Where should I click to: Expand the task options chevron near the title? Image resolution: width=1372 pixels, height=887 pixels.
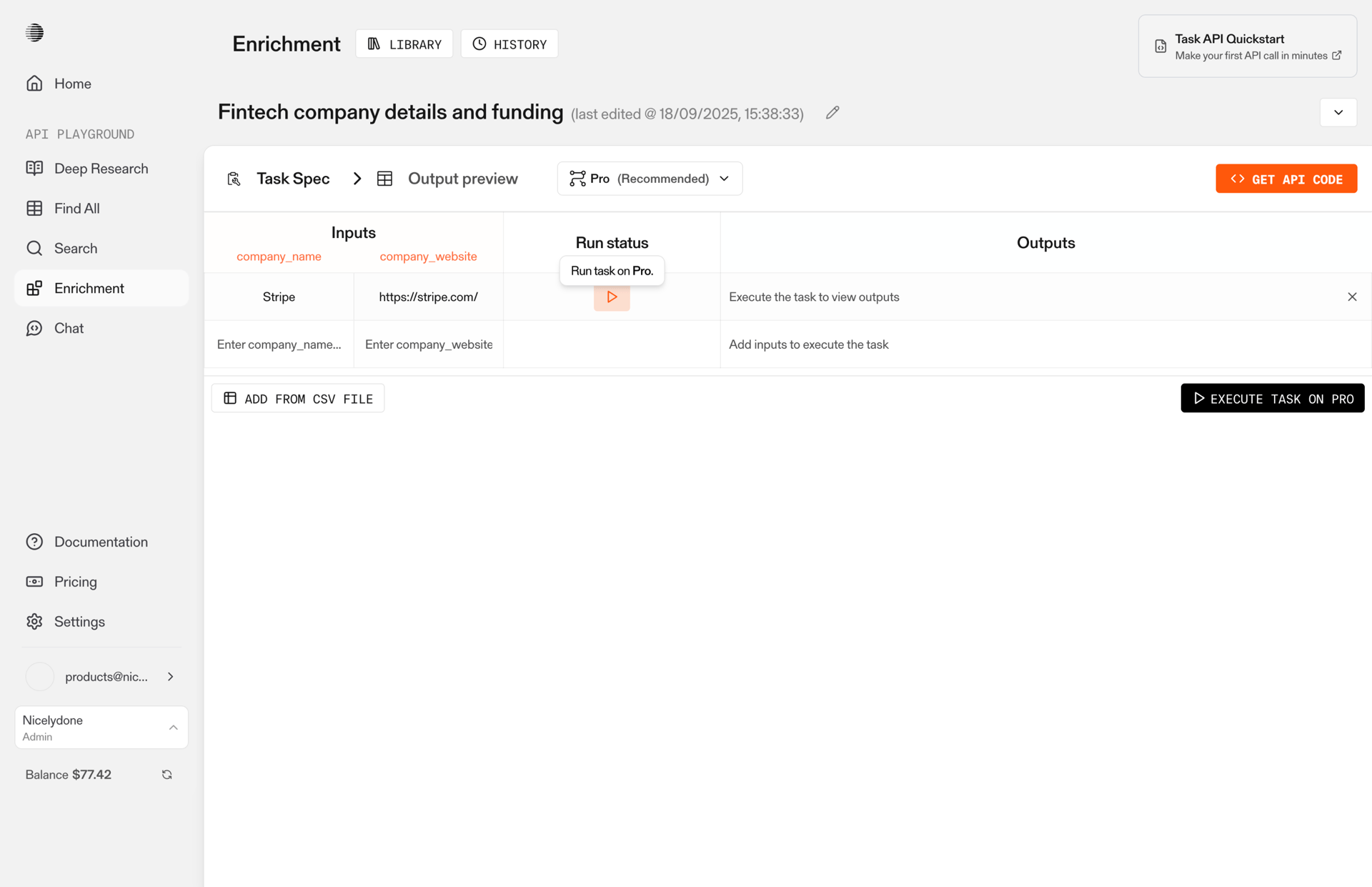click(x=1338, y=112)
